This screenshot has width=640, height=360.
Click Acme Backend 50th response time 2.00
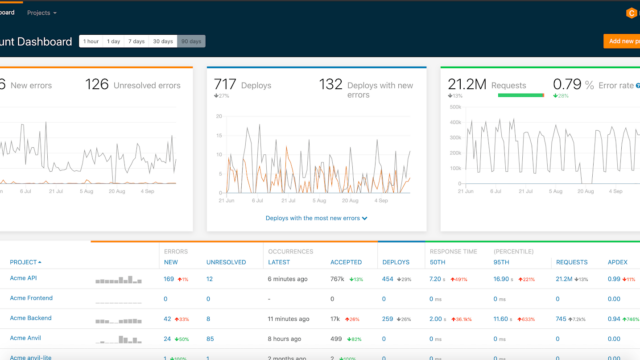click(436, 319)
